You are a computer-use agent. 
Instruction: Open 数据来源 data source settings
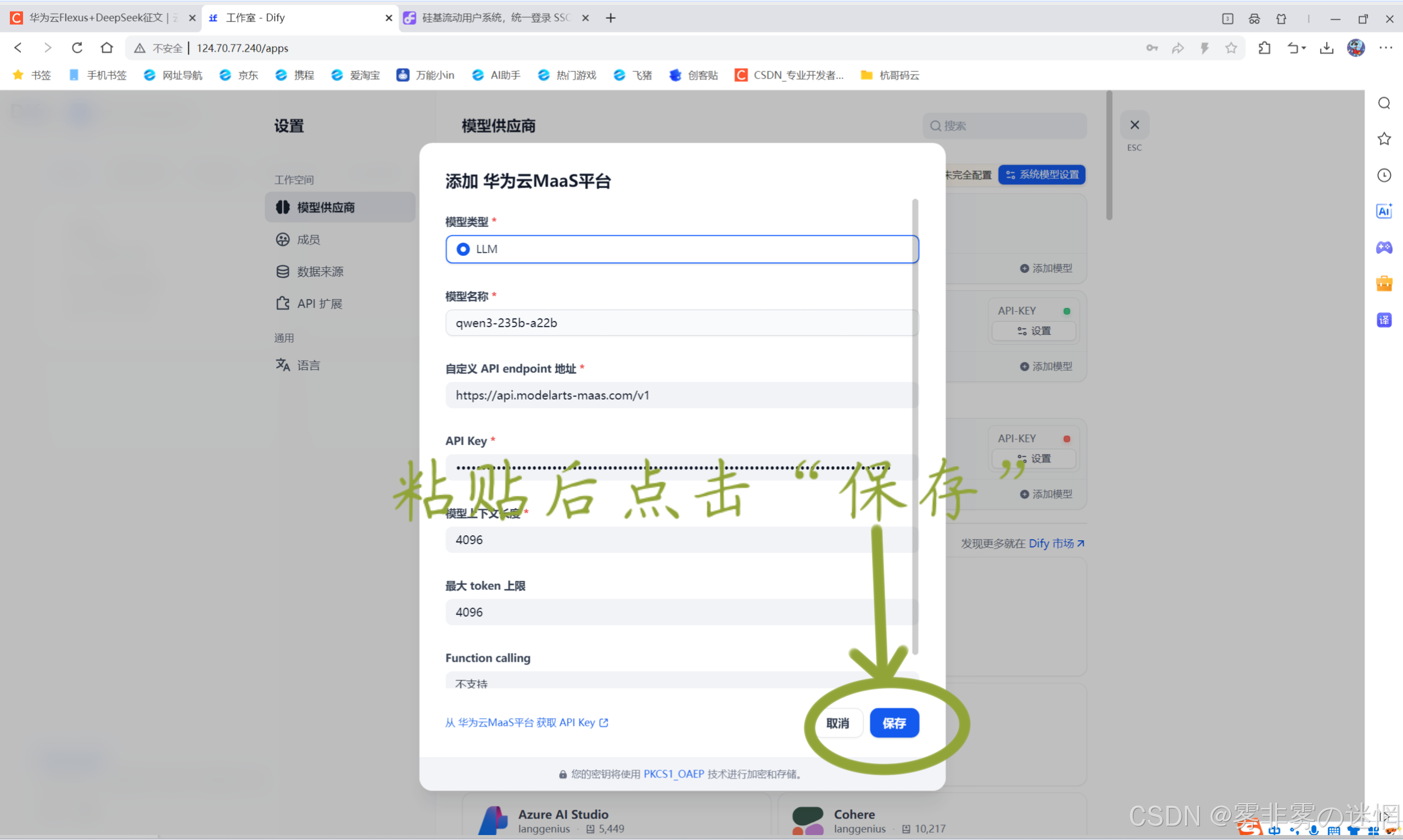(309, 272)
